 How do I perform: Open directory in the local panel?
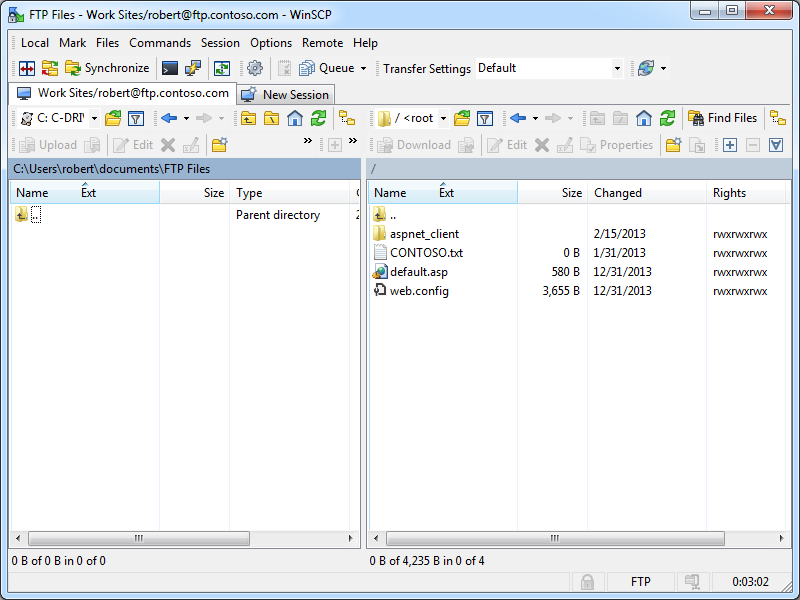coord(113,118)
